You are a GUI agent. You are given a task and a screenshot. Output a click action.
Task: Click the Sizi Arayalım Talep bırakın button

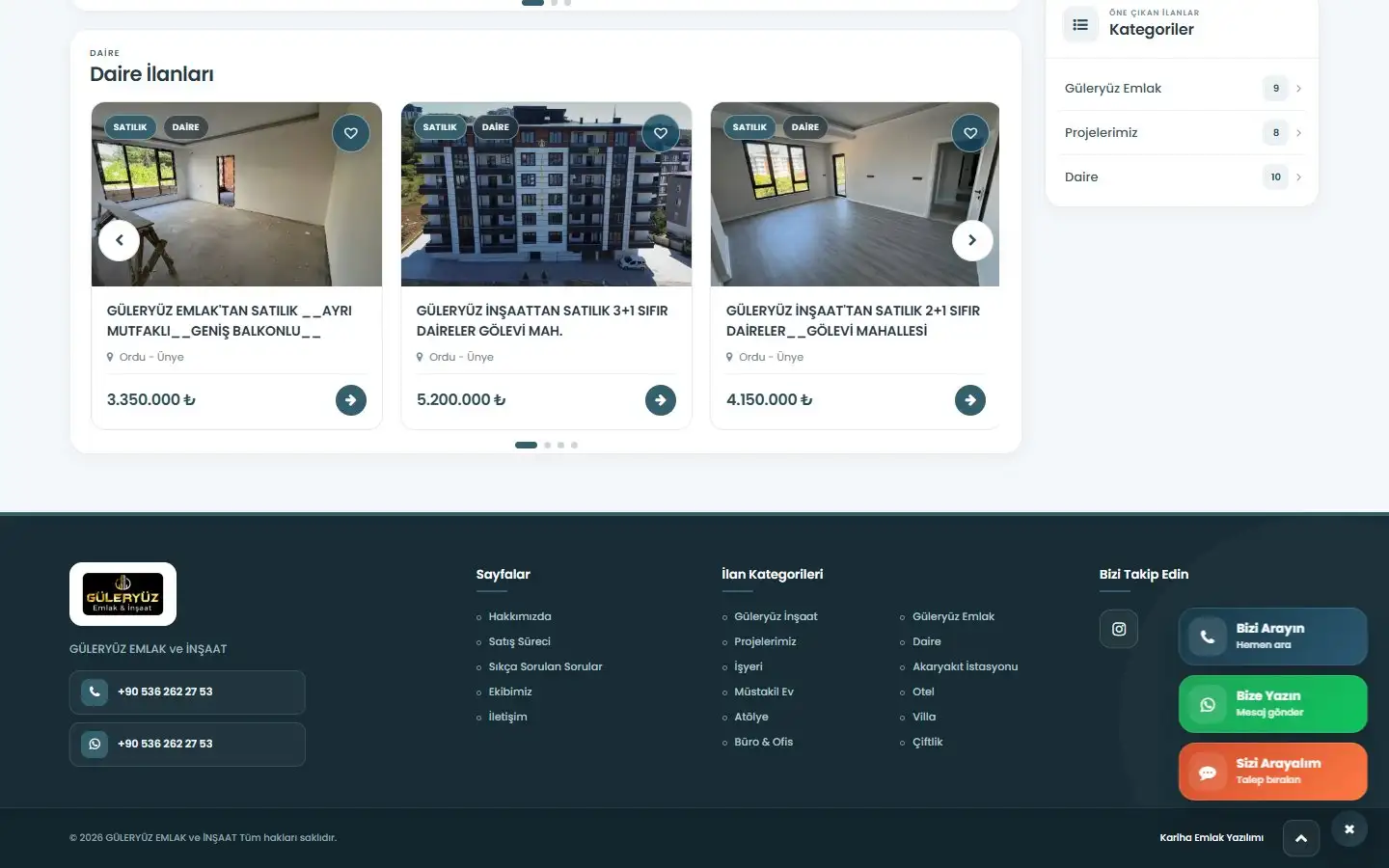(x=1273, y=772)
